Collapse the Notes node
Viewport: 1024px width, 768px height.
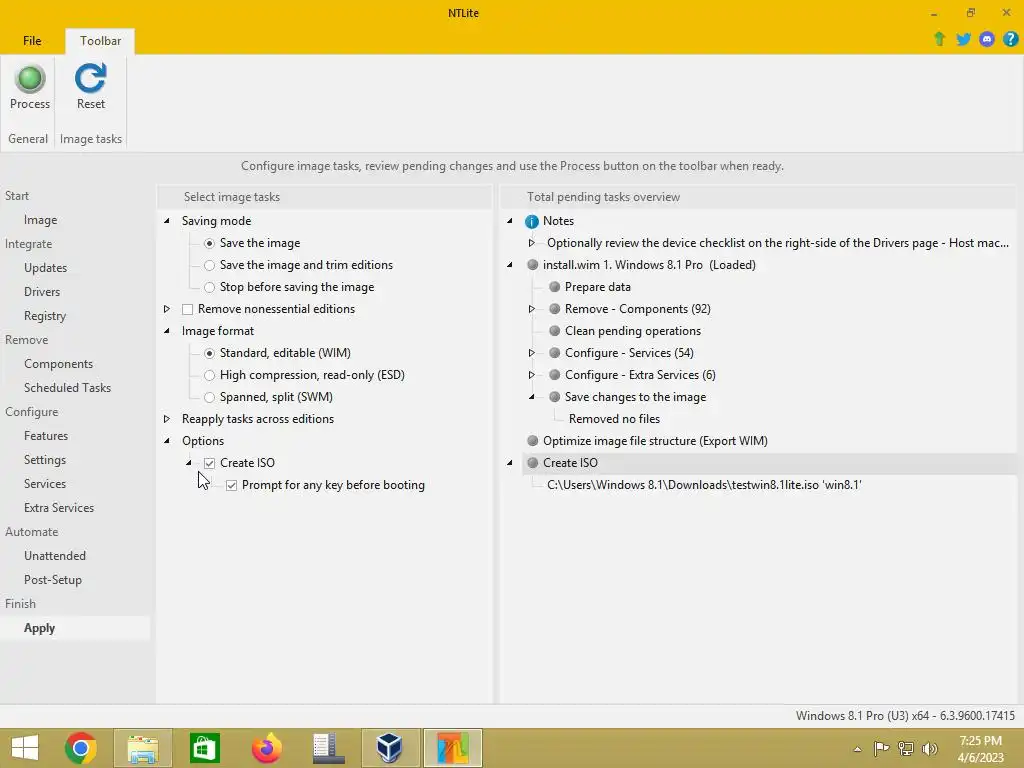[x=510, y=221]
